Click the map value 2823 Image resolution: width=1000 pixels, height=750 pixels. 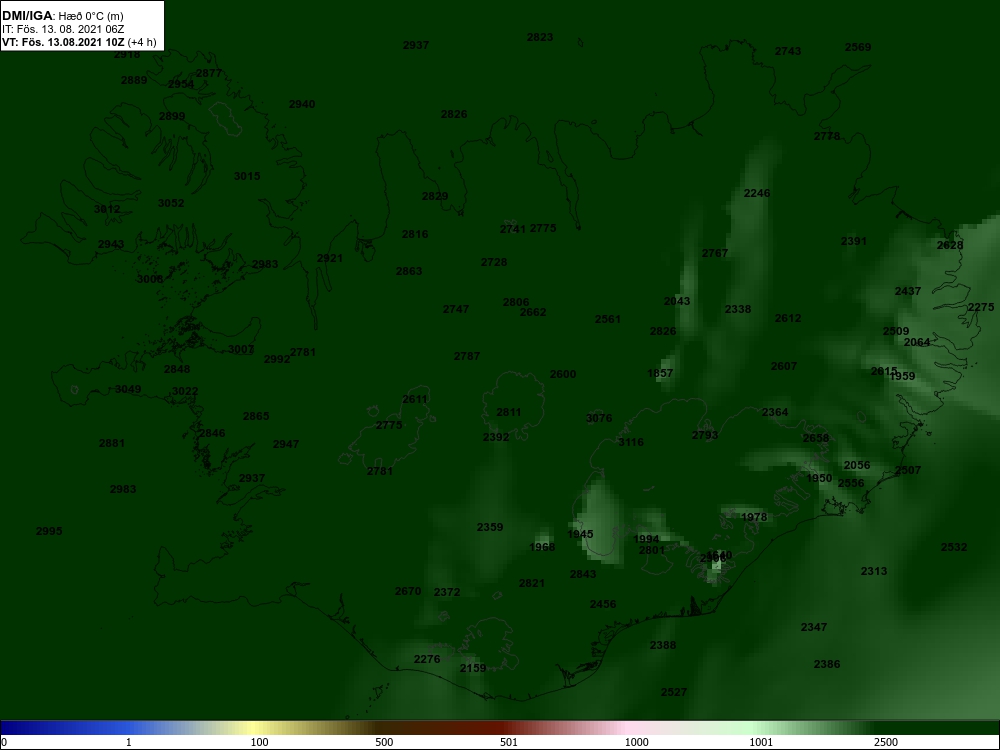pos(540,37)
